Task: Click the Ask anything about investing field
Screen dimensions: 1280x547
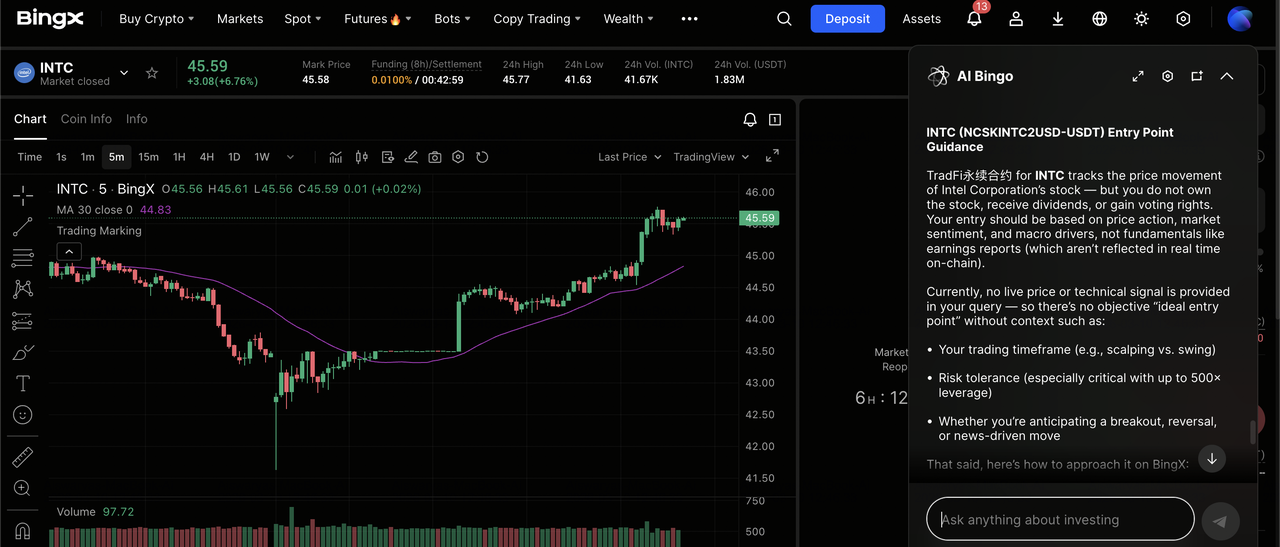Action: (1060, 520)
